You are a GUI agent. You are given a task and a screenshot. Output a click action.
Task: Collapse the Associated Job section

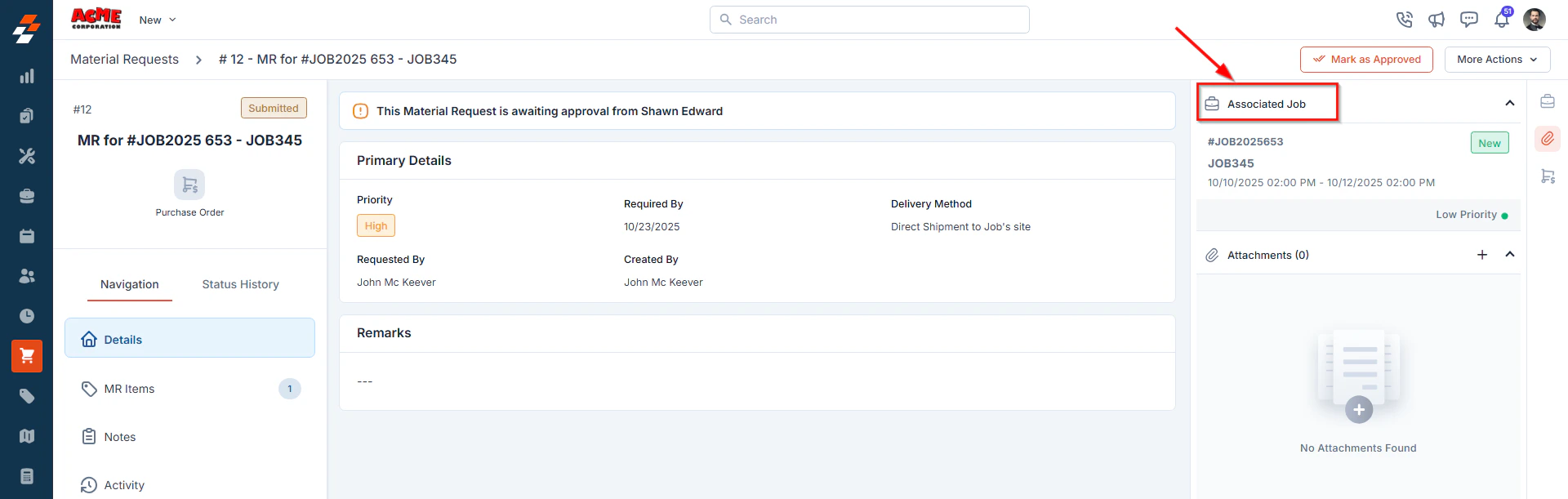1510,103
